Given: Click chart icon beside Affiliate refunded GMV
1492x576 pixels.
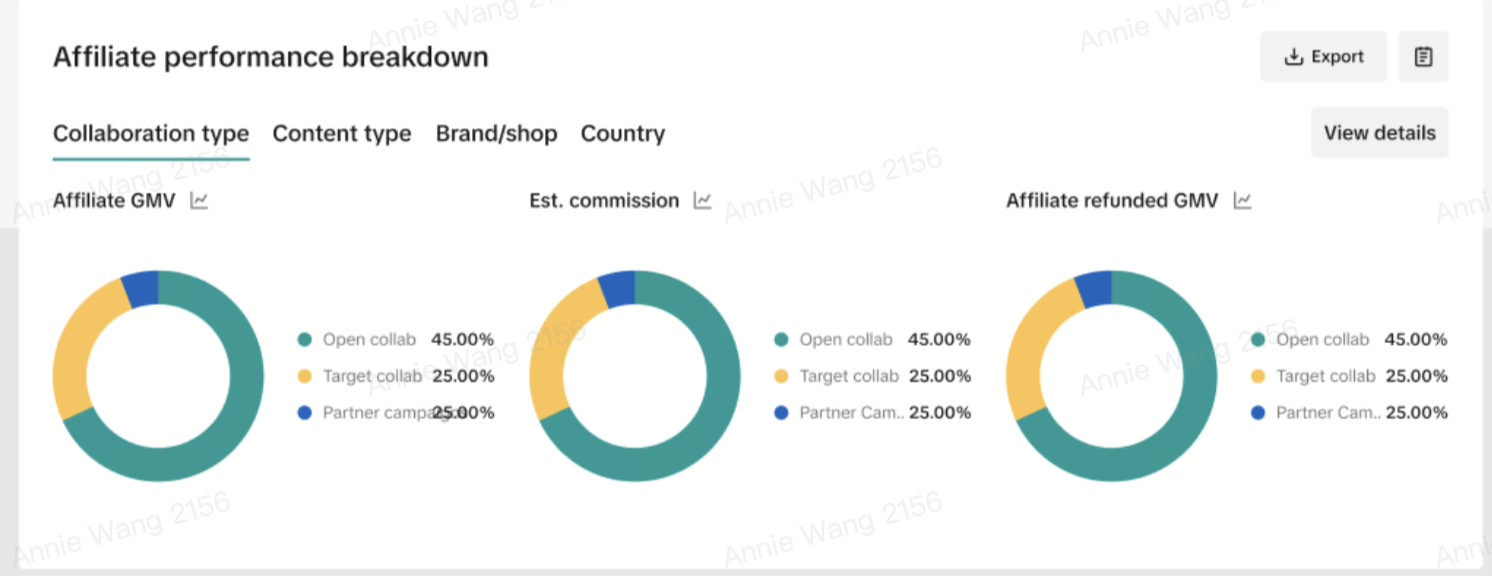Looking at the screenshot, I should tap(1242, 201).
